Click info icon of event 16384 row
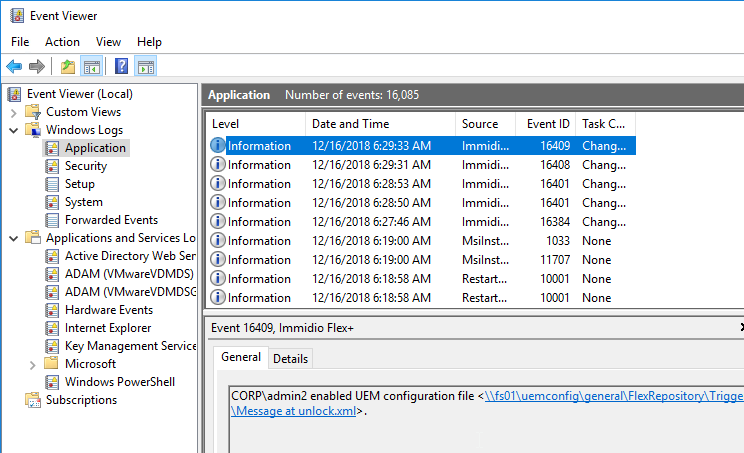The width and height of the screenshot is (744, 453). [217, 222]
